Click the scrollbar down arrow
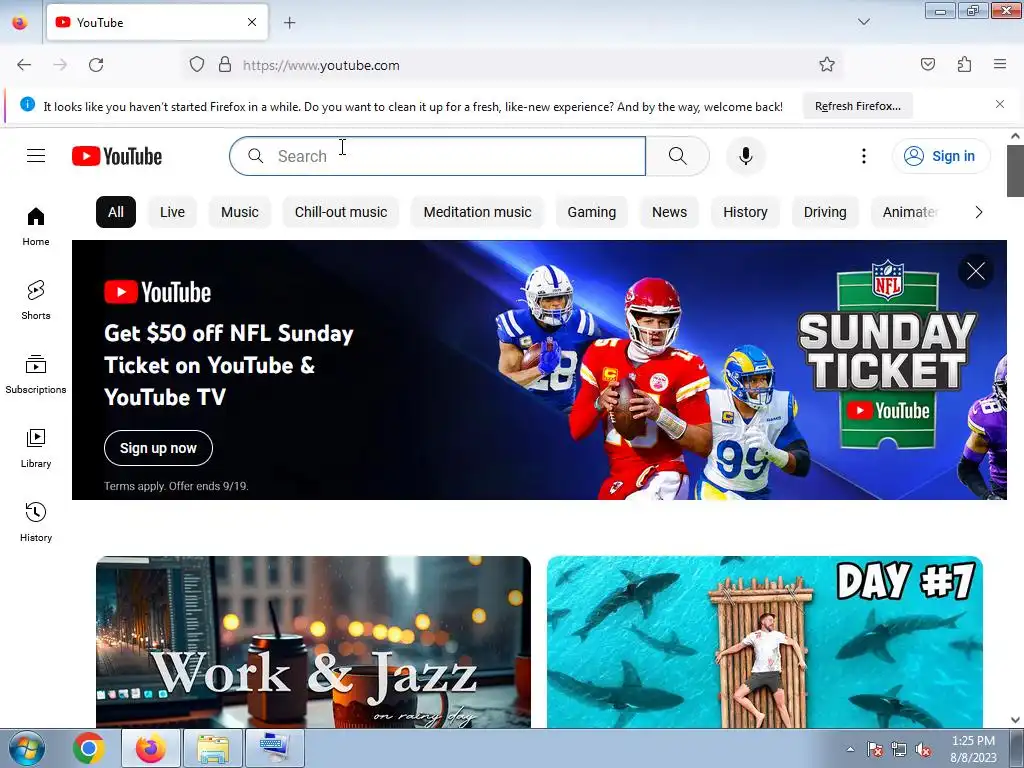 (x=1015, y=720)
